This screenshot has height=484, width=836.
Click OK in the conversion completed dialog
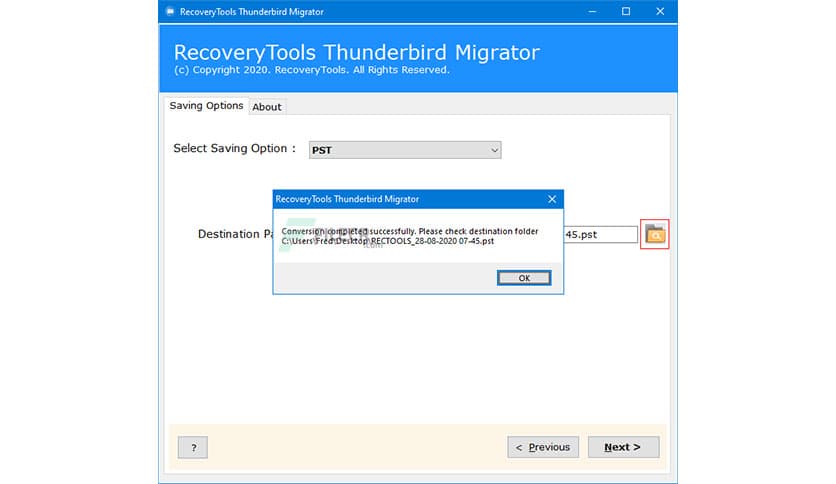[524, 278]
